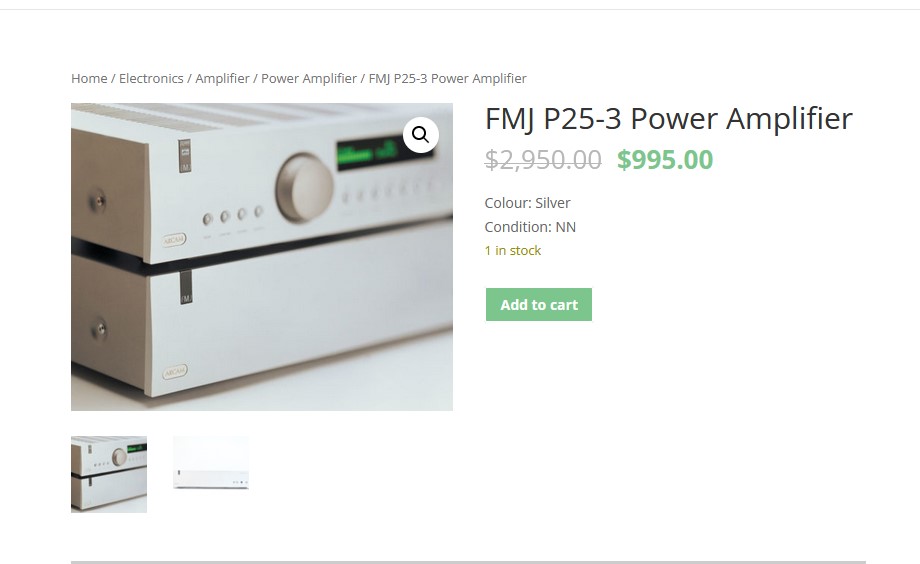Screen dimensions: 920x564
Task: Click the magnifier zoom icon on product image
Action: click(421, 135)
